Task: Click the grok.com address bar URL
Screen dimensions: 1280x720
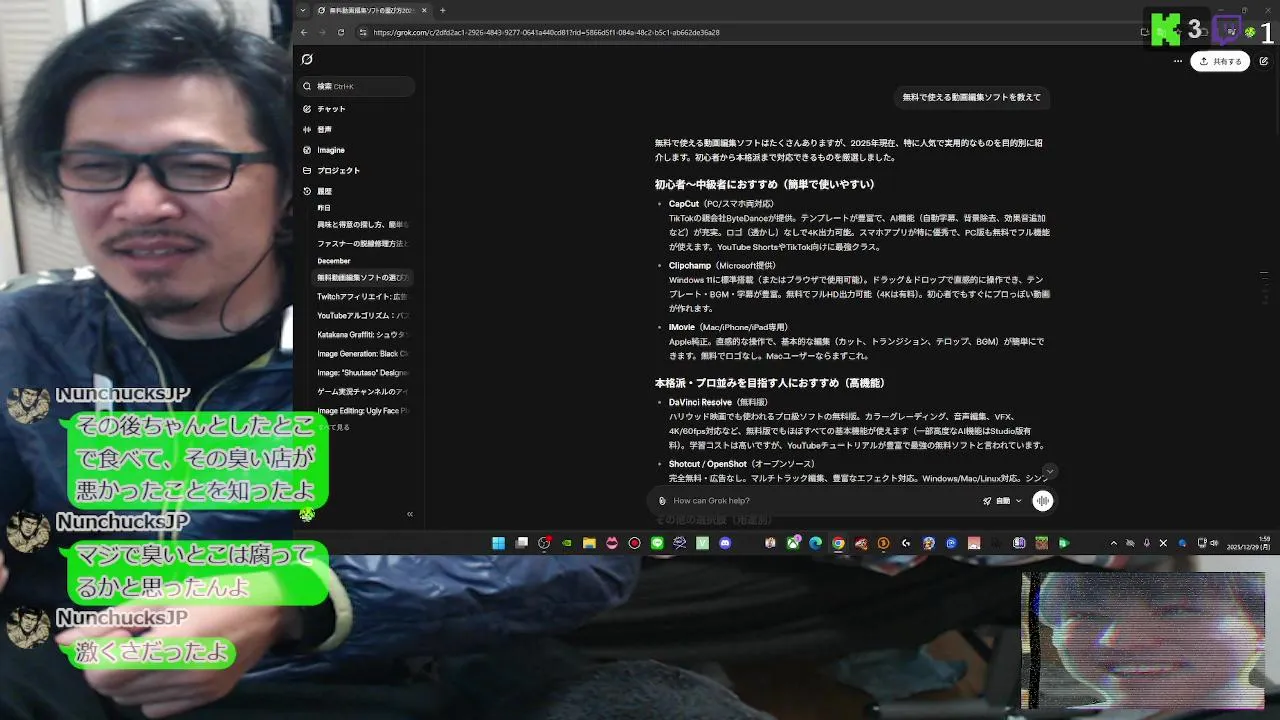Action: (x=546, y=32)
